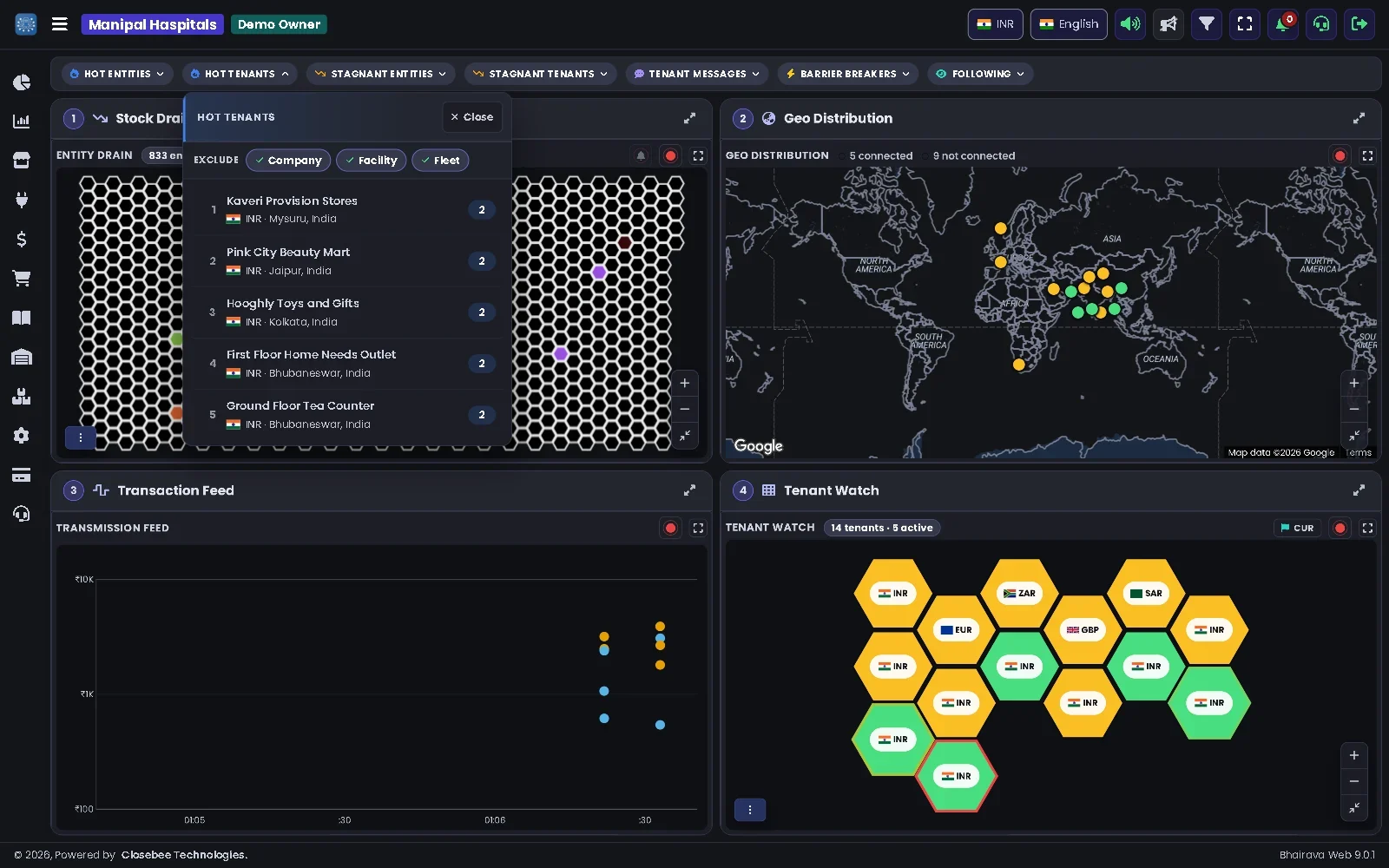Select Kaveri Provision Stores in the list
Image resolution: width=1389 pixels, height=868 pixels.
[347, 209]
